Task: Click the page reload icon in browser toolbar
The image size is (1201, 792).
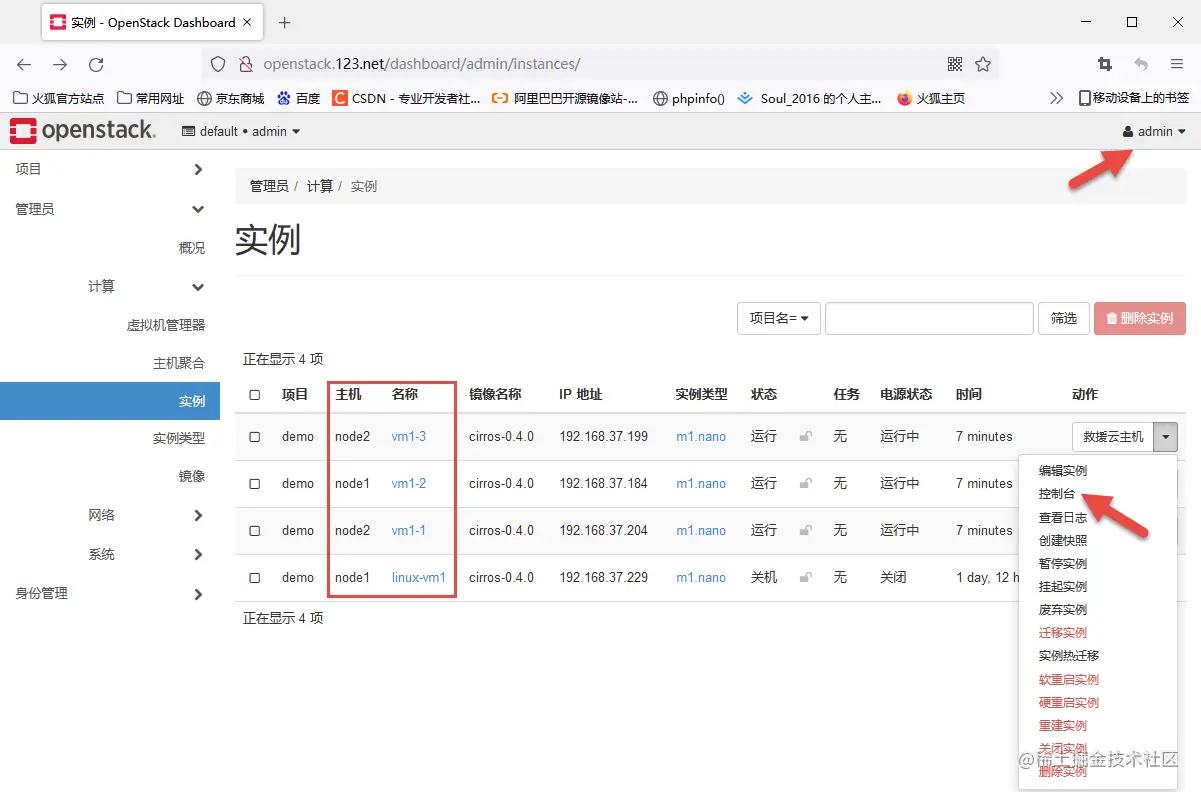Action: click(96, 63)
